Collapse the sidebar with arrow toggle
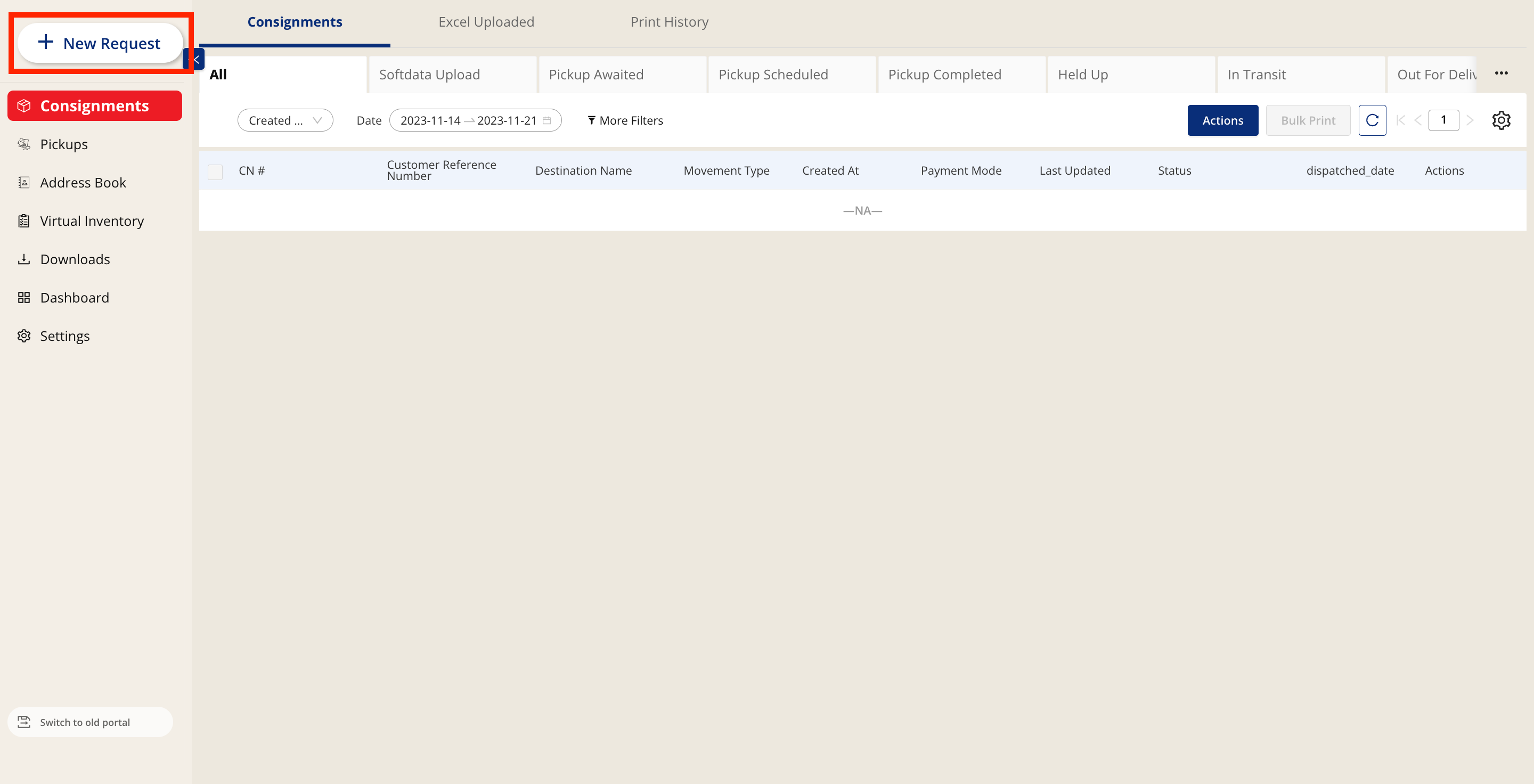The width and height of the screenshot is (1534, 784). pos(196,59)
